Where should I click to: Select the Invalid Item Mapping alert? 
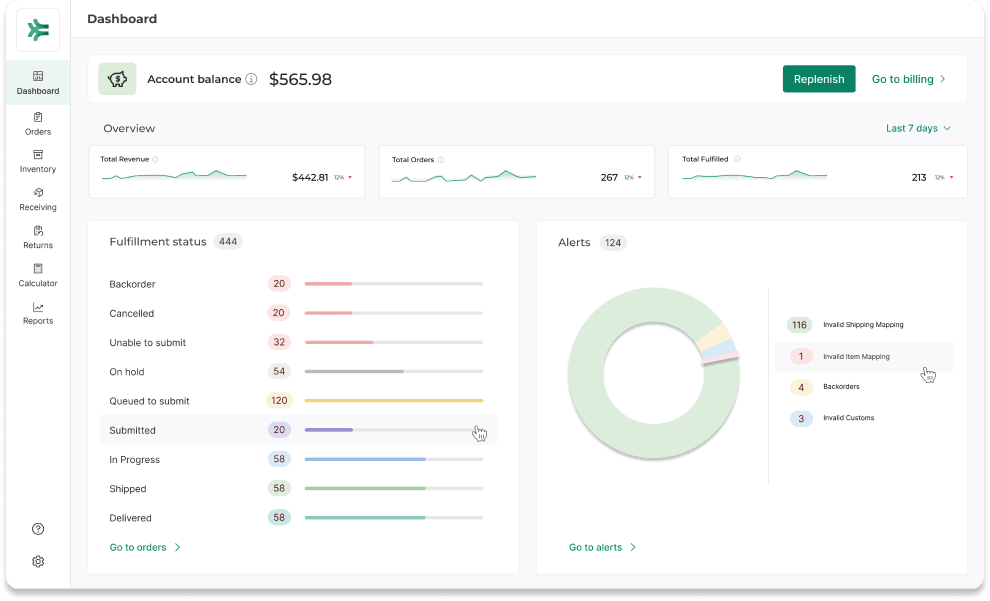click(x=855, y=356)
